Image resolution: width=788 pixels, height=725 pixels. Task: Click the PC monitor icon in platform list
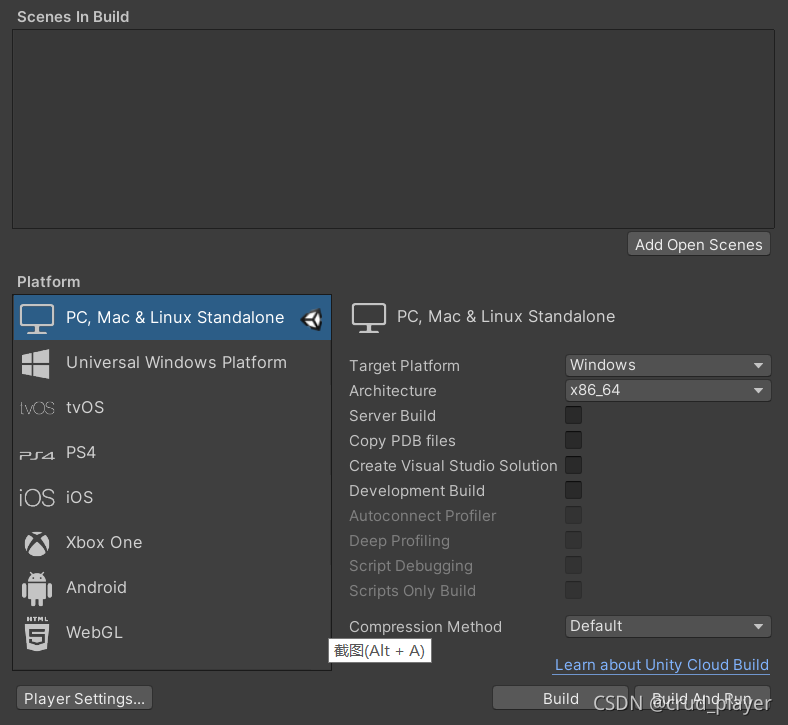[x=37, y=319]
